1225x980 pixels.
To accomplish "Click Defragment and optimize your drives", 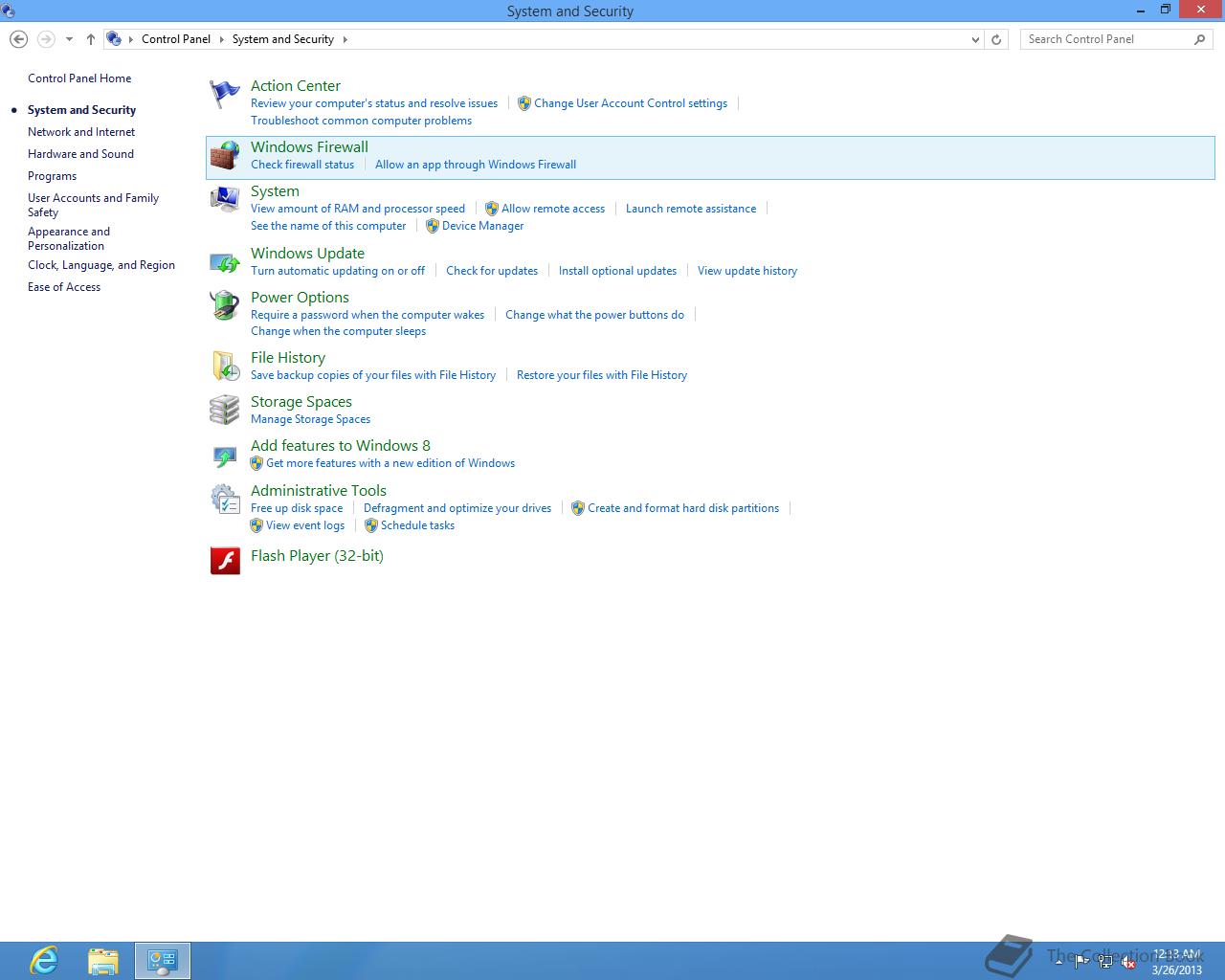I will click(x=457, y=508).
